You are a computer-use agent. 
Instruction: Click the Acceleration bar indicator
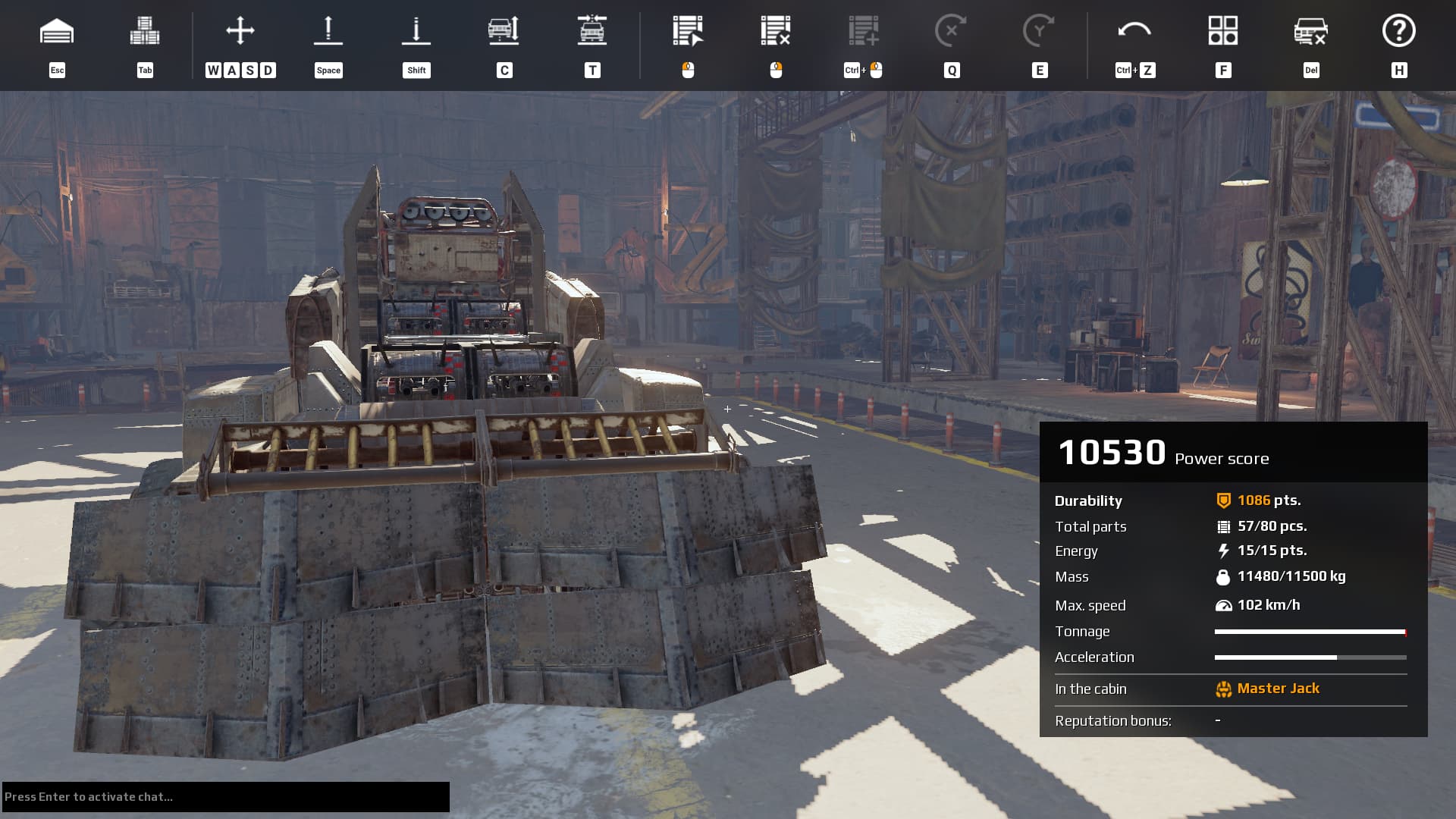click(1310, 657)
